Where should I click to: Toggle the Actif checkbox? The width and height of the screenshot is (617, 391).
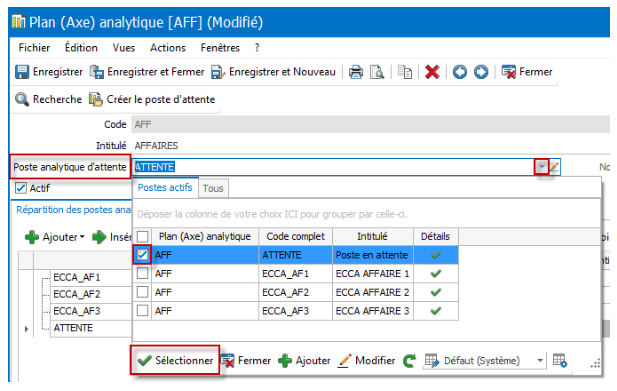(x=20, y=188)
